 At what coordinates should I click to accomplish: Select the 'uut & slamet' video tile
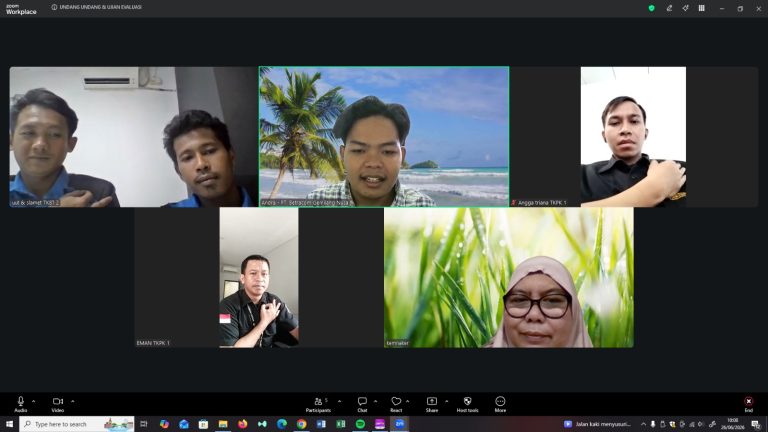[x=134, y=137]
